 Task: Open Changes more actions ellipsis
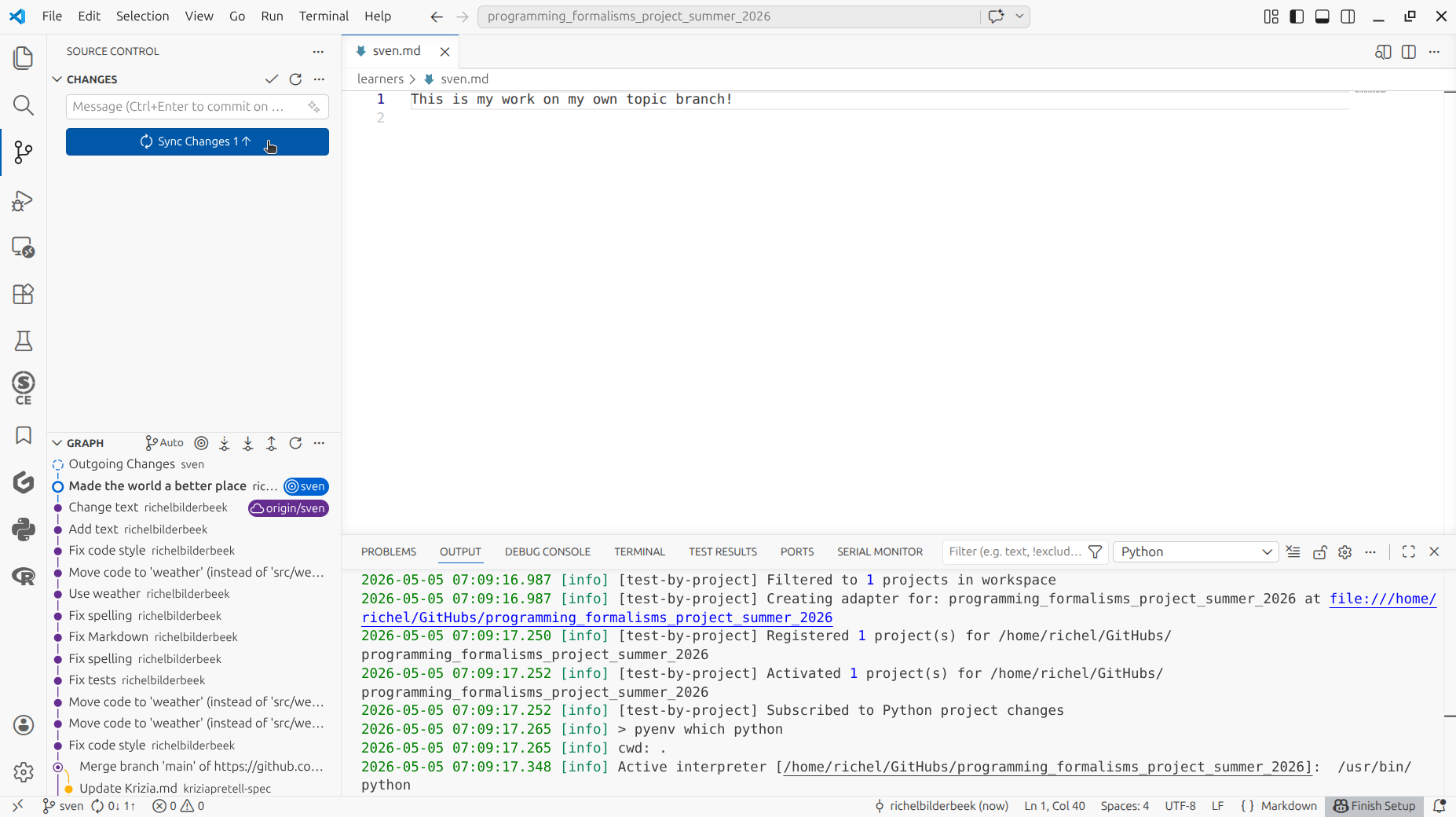click(x=319, y=79)
